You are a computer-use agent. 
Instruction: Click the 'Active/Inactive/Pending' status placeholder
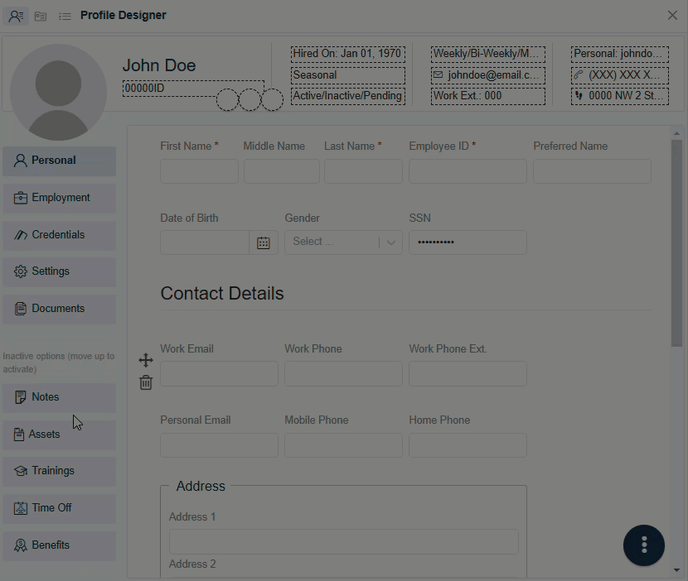pos(348,96)
